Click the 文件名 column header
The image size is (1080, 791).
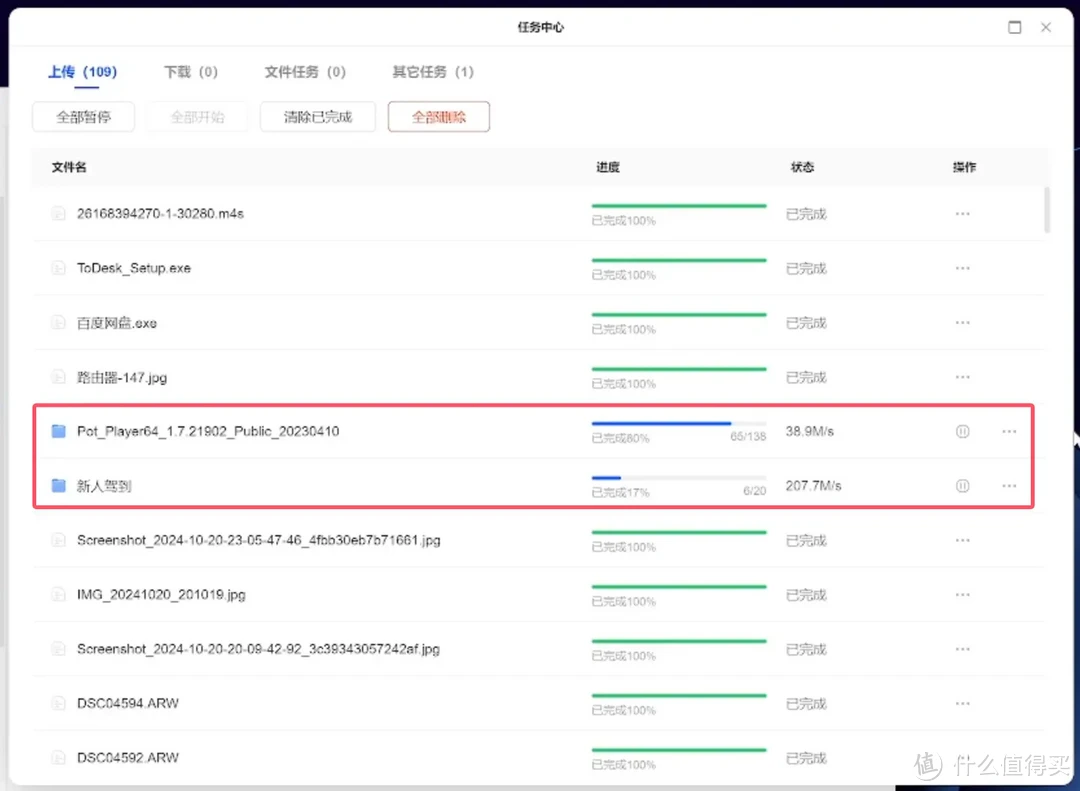click(68, 167)
